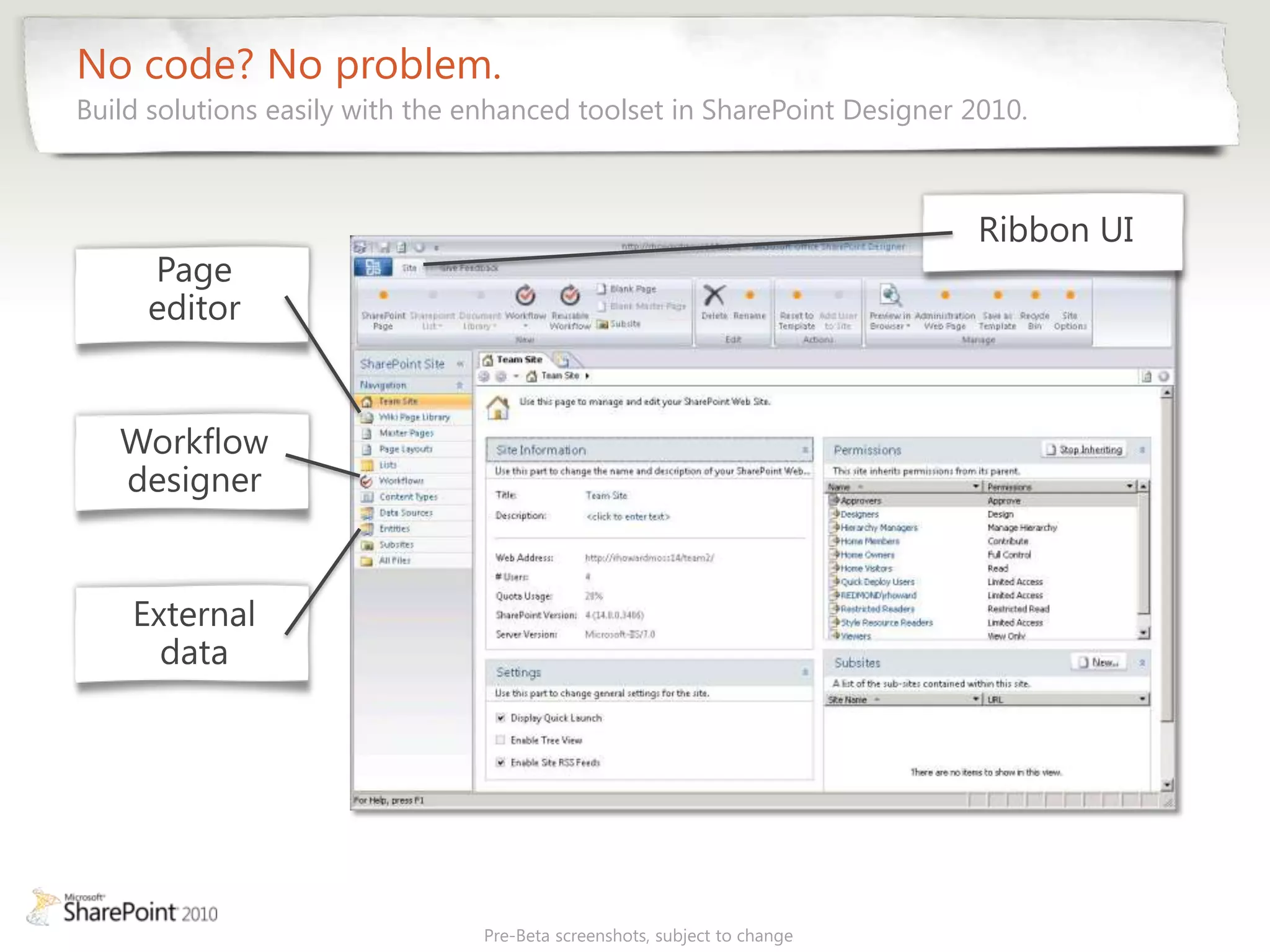Click Preview in Browser icon
Viewport: 1270px width, 952px height.
point(890,296)
